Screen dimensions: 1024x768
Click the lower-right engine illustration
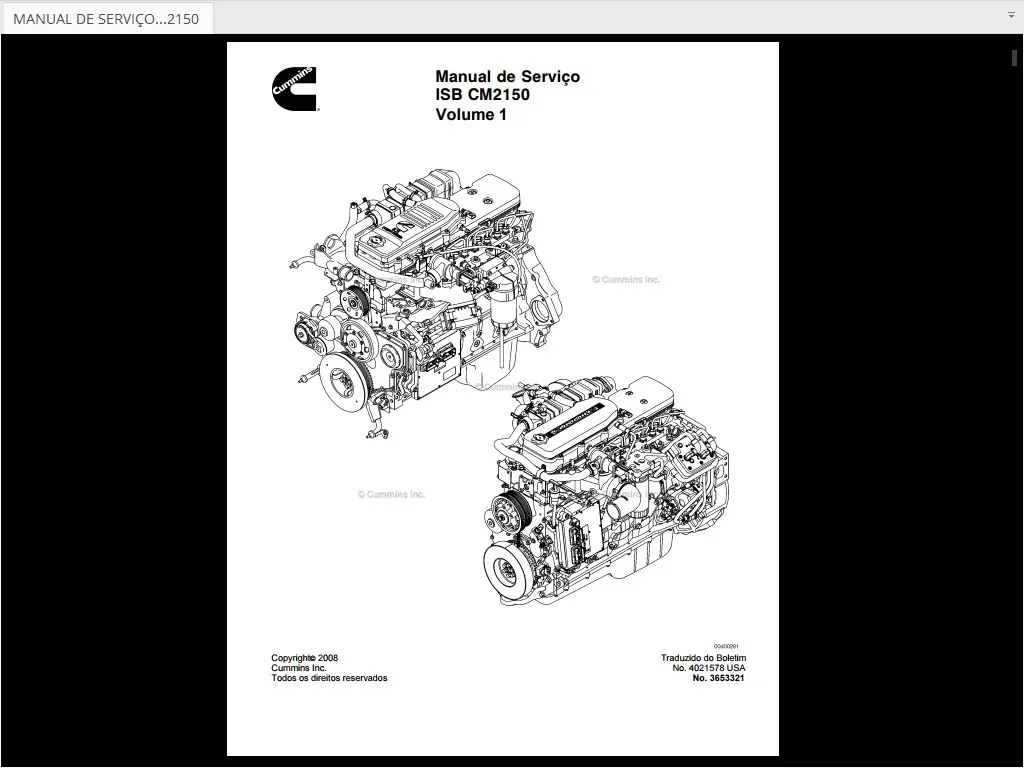coord(606,491)
